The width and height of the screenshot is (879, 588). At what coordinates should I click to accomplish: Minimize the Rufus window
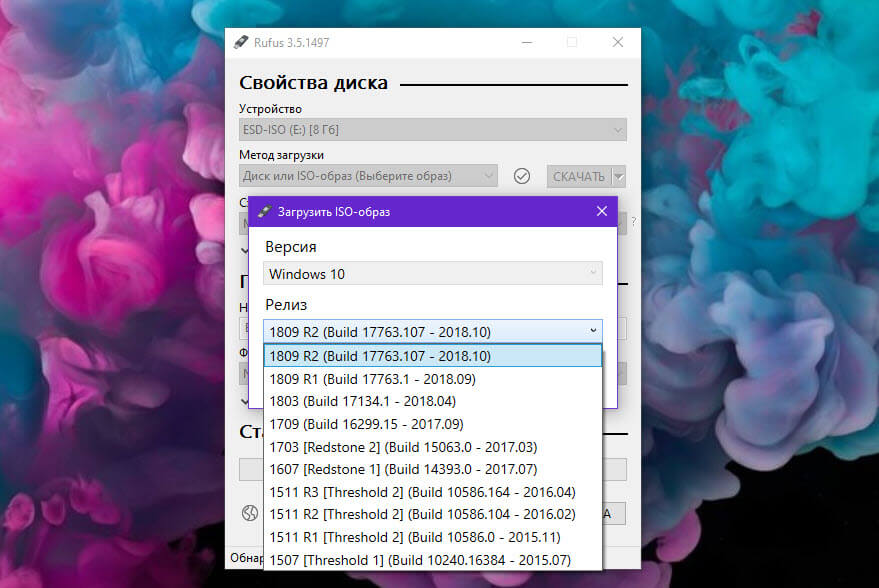527,43
